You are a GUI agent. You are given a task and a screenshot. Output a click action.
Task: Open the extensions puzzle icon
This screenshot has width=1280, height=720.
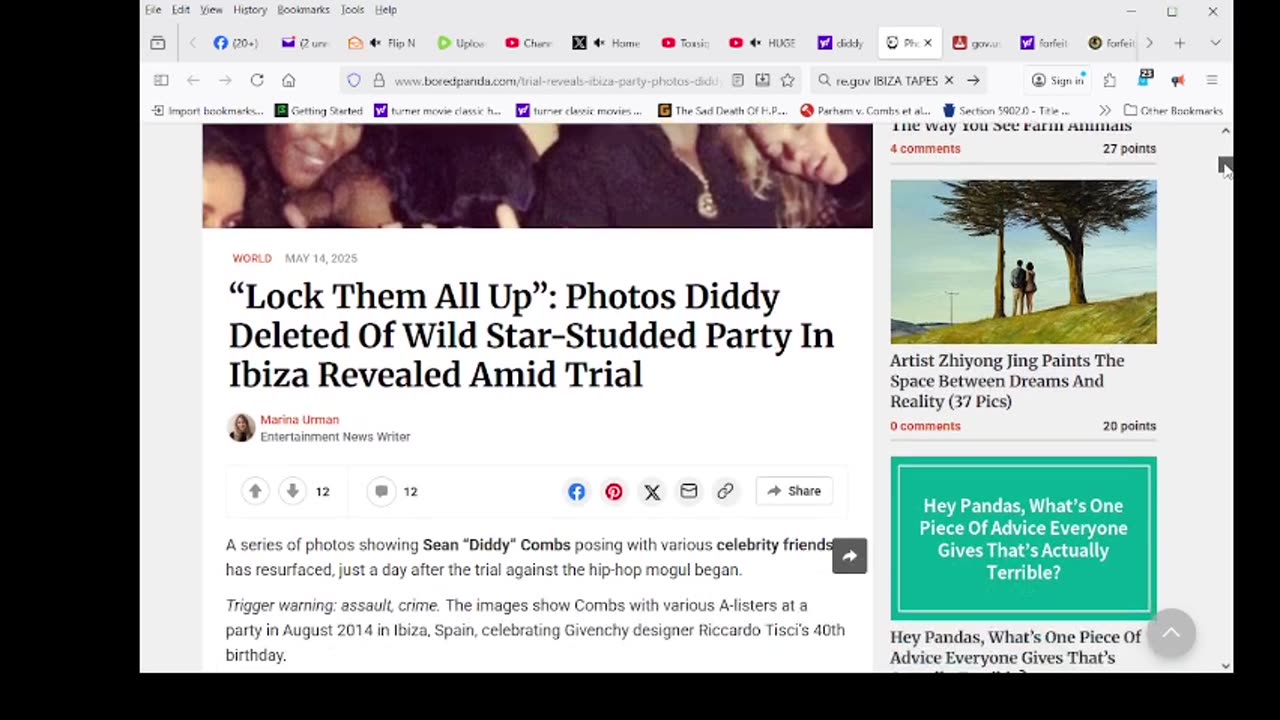[x=1109, y=80]
